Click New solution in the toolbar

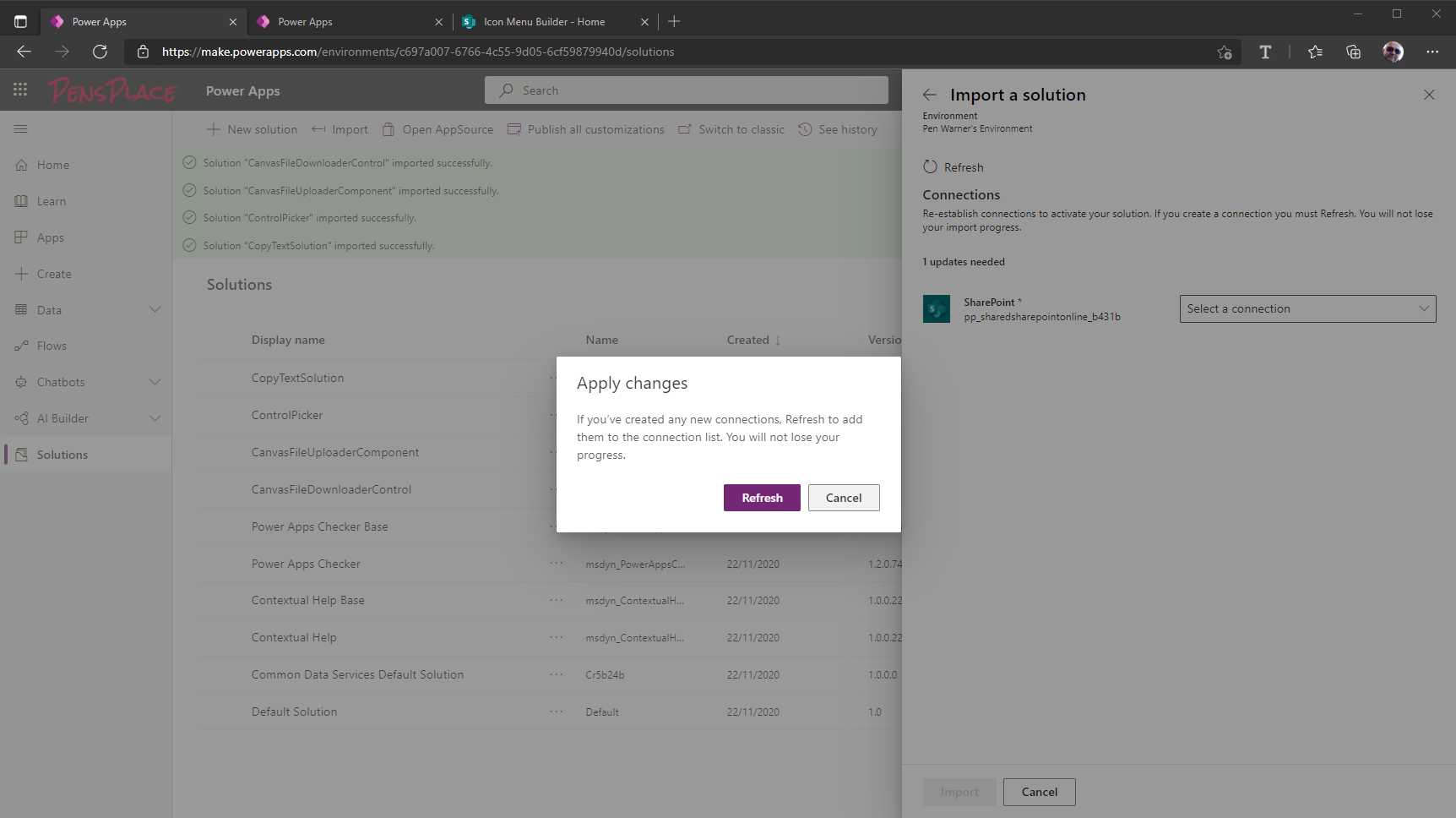point(252,129)
